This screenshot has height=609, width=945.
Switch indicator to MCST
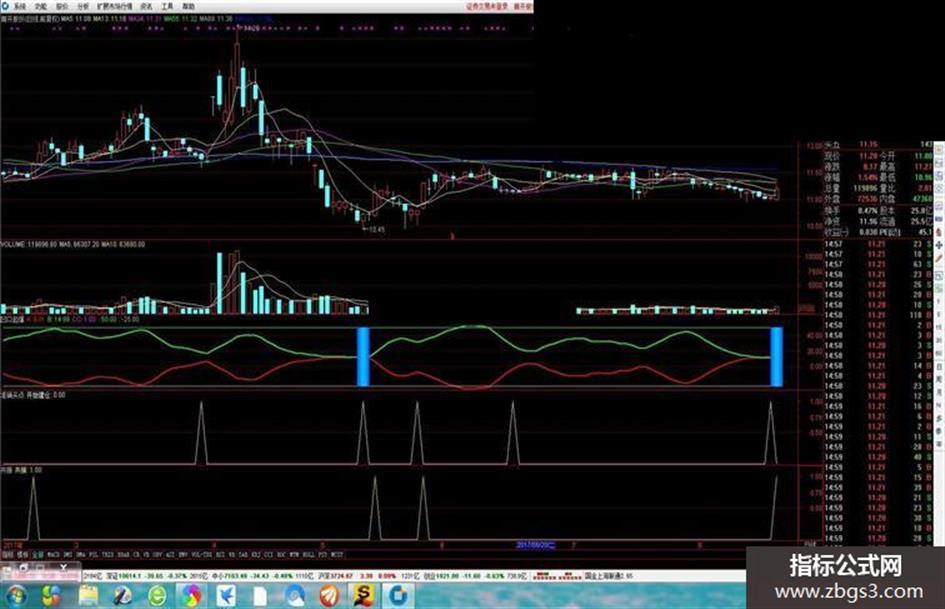[x=337, y=554]
